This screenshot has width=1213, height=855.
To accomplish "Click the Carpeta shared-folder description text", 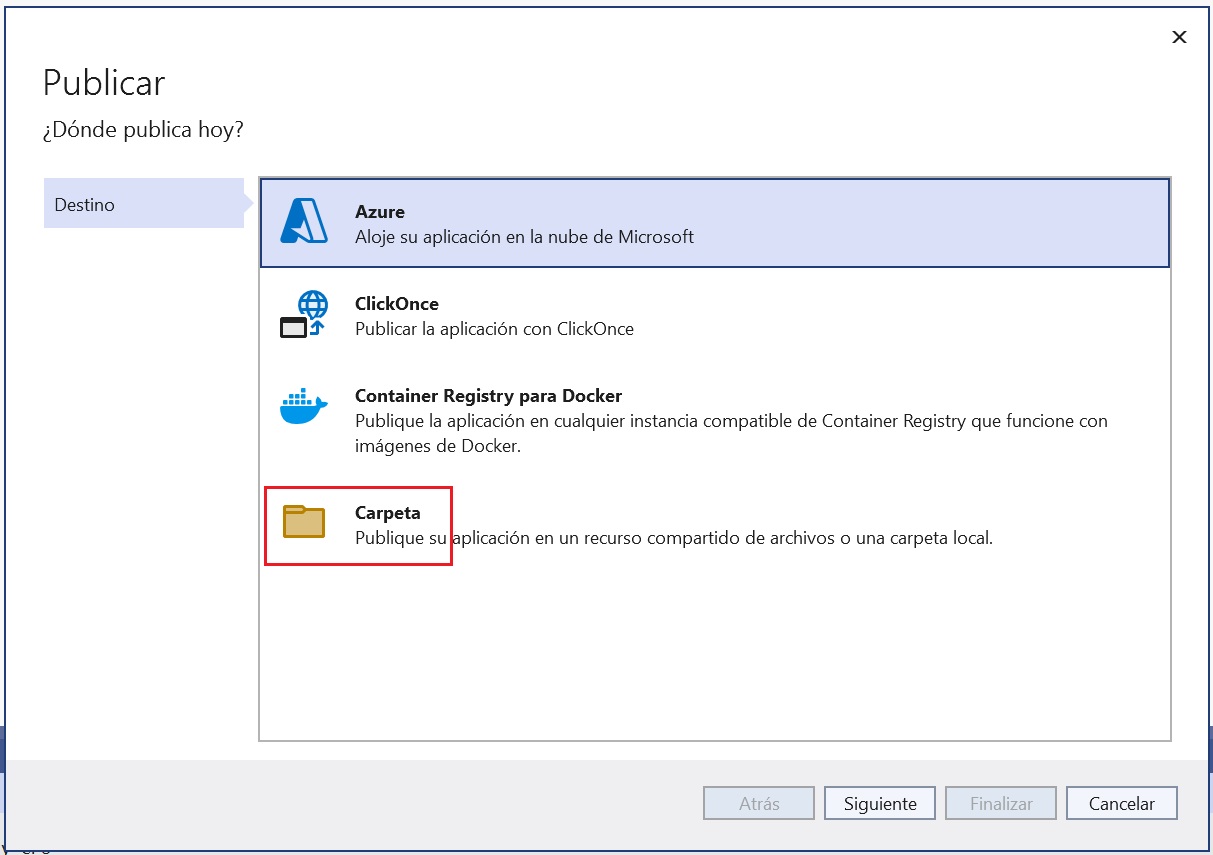I will (673, 538).
